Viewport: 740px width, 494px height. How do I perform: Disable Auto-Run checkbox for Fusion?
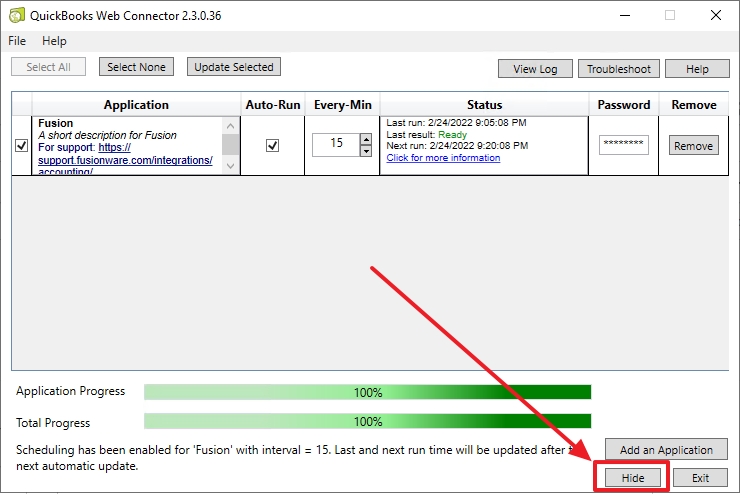(x=272, y=146)
